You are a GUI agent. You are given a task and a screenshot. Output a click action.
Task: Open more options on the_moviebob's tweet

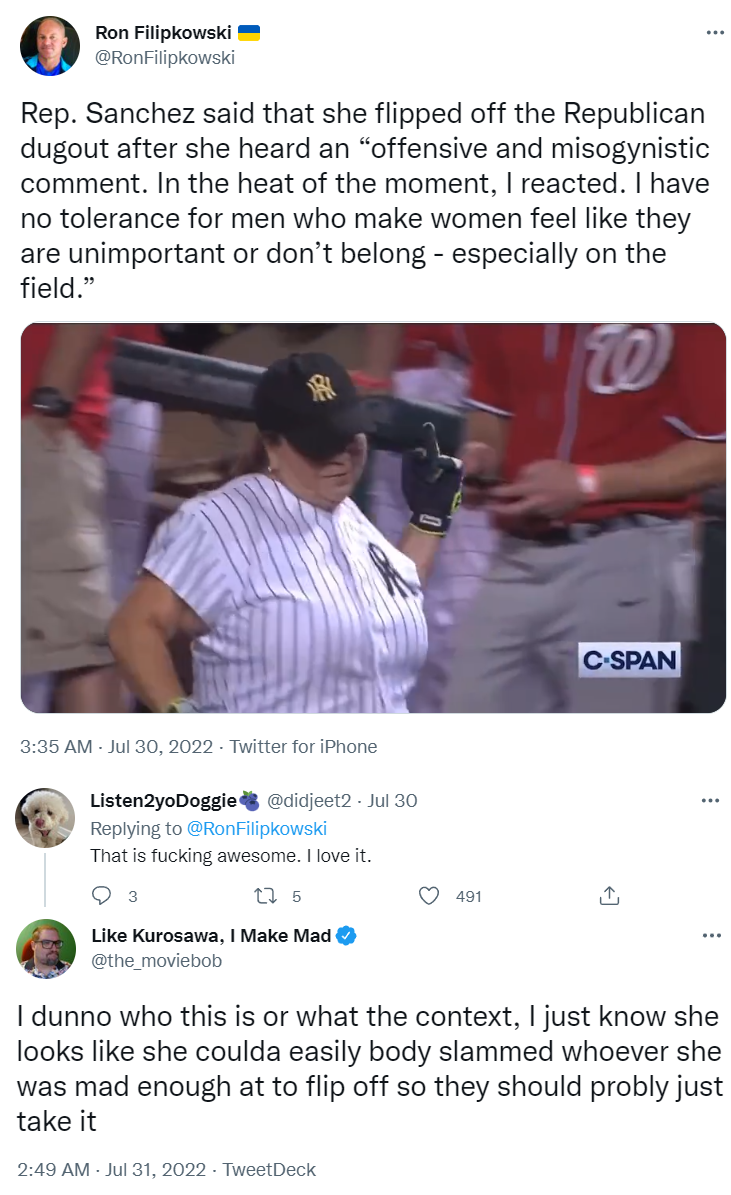710,936
